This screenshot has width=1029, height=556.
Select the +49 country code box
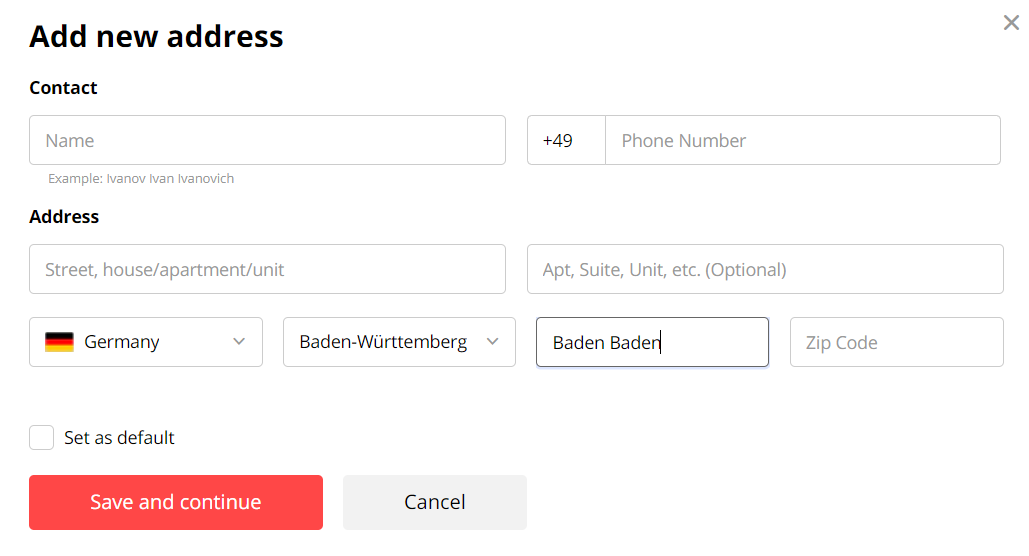tap(566, 140)
